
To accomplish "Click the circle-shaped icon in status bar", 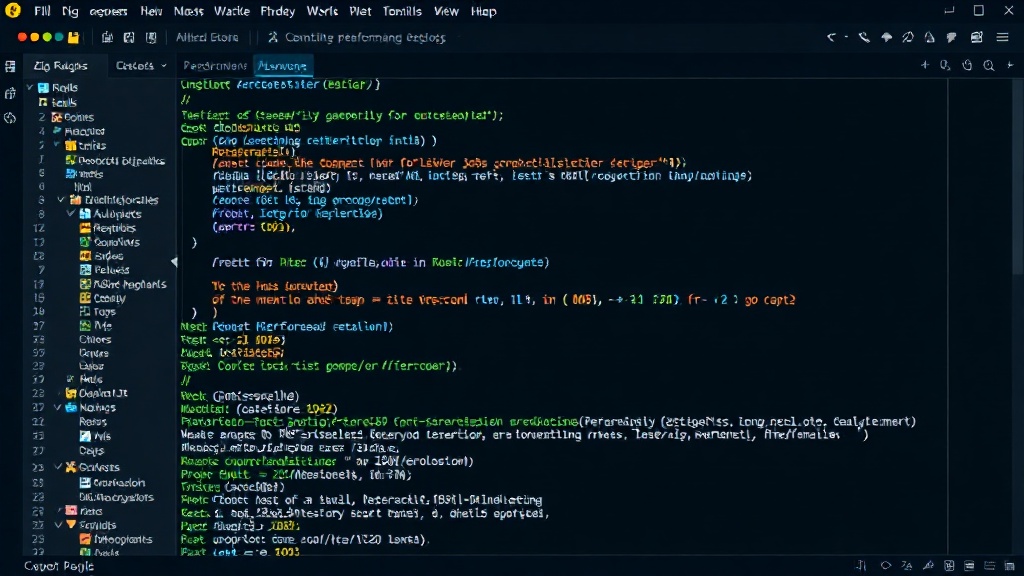I will pyautogui.click(x=886, y=566).
